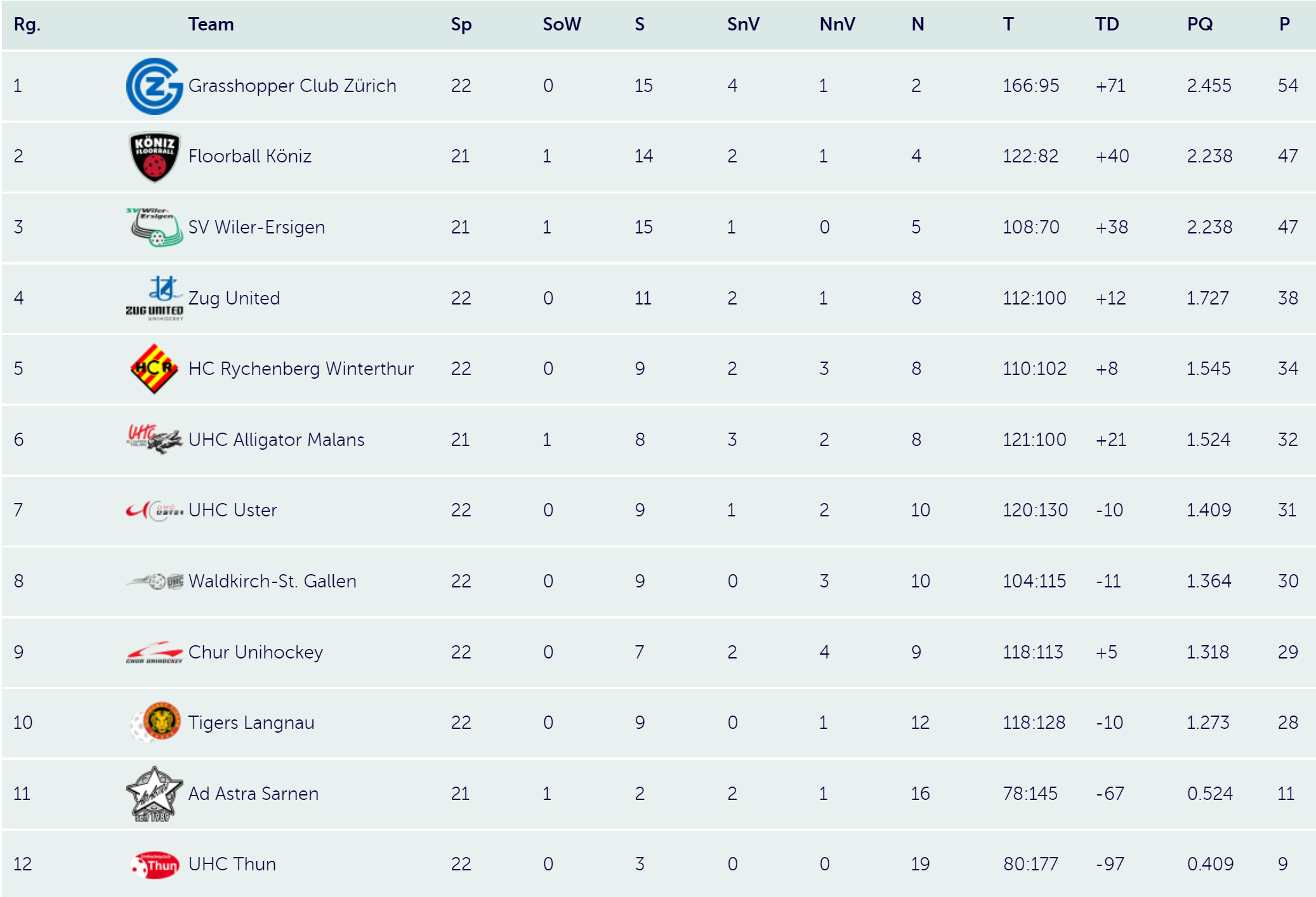
Task: Click the Zug United logo
Action: coord(155,298)
